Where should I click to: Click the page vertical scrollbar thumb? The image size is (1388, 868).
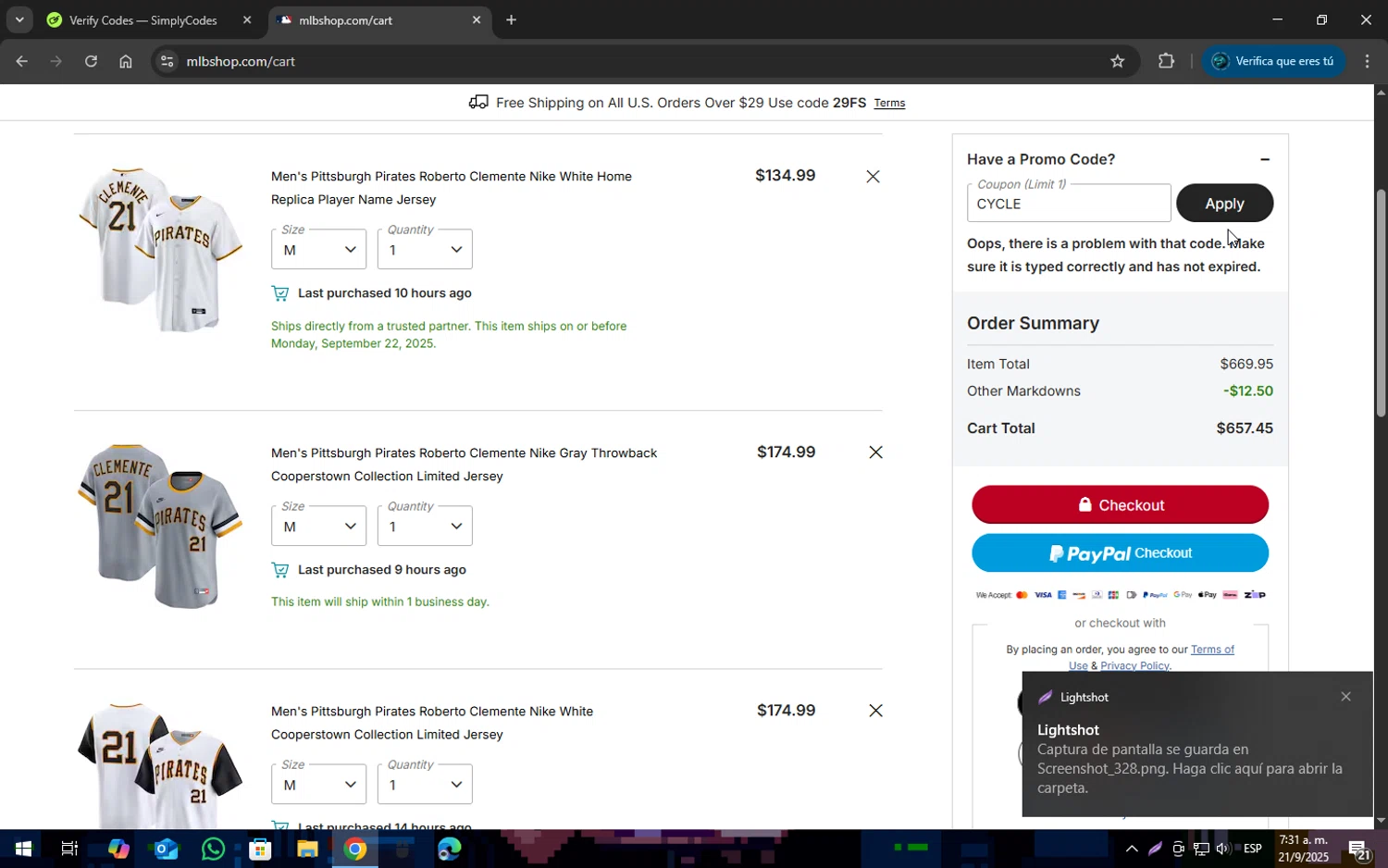1381,303
